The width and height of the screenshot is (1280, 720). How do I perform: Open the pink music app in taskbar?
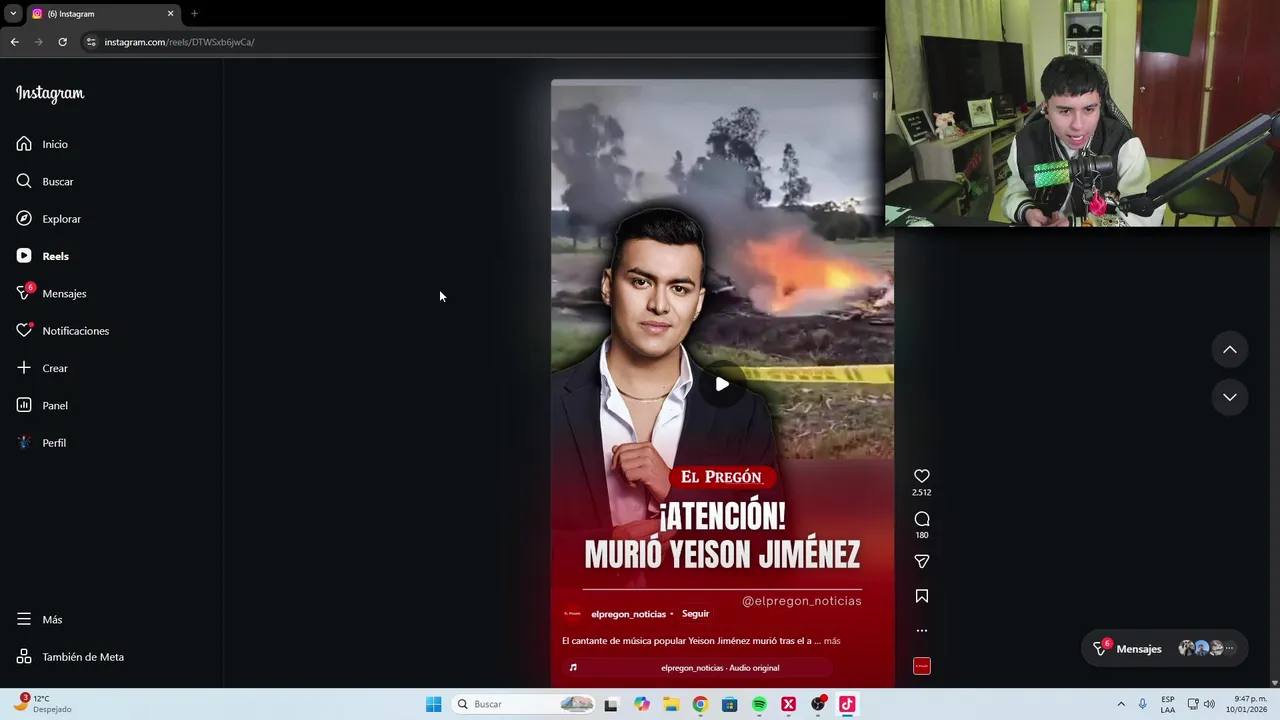coord(847,704)
